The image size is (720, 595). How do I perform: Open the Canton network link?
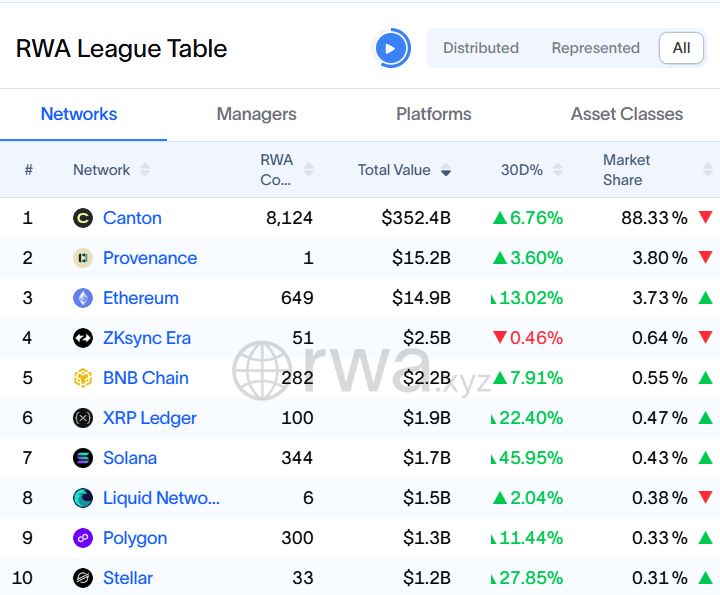click(132, 218)
